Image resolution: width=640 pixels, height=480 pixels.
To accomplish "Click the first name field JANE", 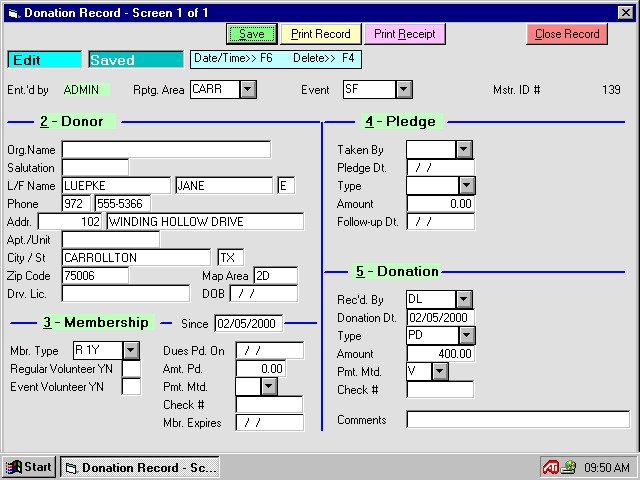I will point(224,186).
